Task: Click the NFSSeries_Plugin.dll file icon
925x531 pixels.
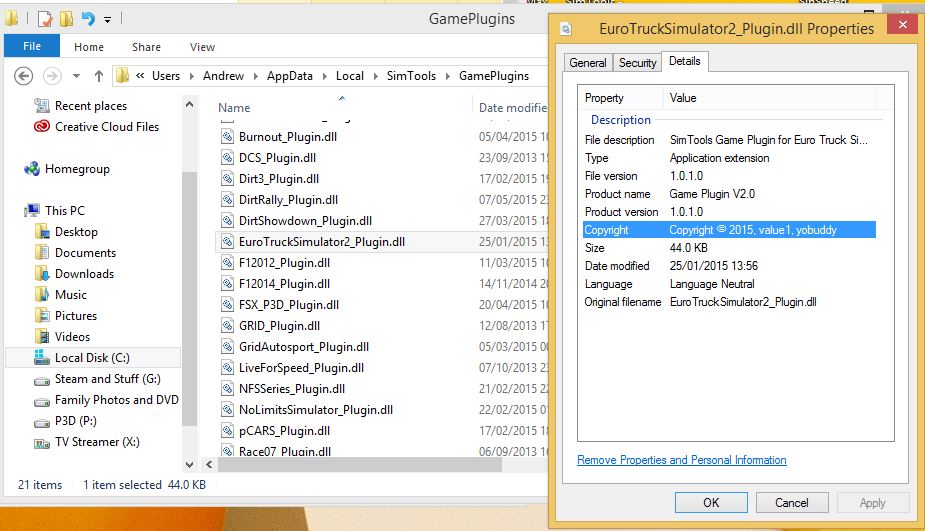Action: 227,389
